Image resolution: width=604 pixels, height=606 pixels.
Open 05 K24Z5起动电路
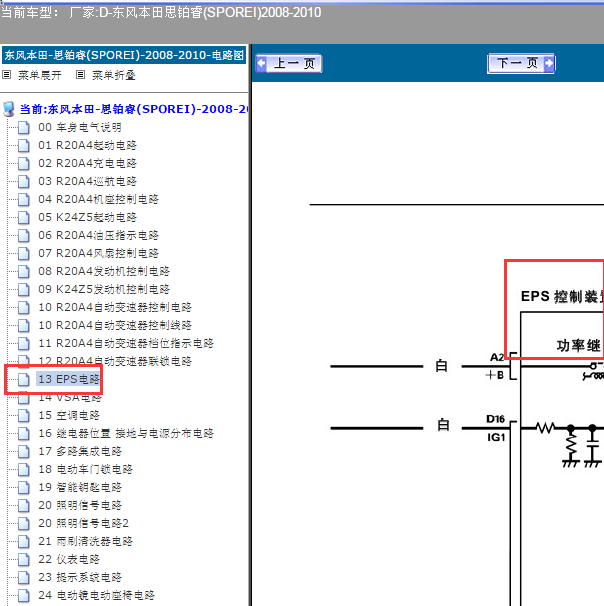87,217
